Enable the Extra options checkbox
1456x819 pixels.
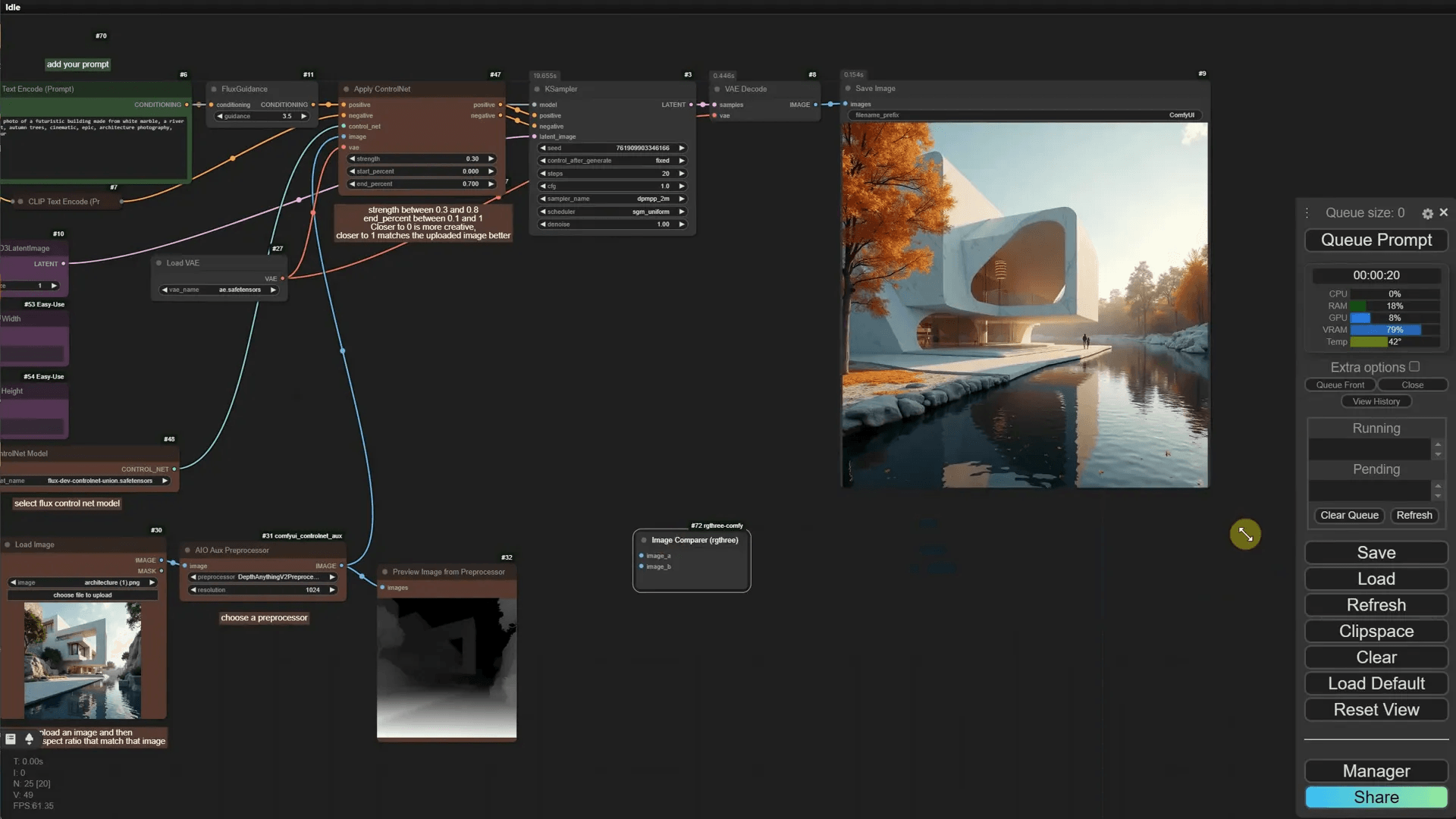point(1414,367)
